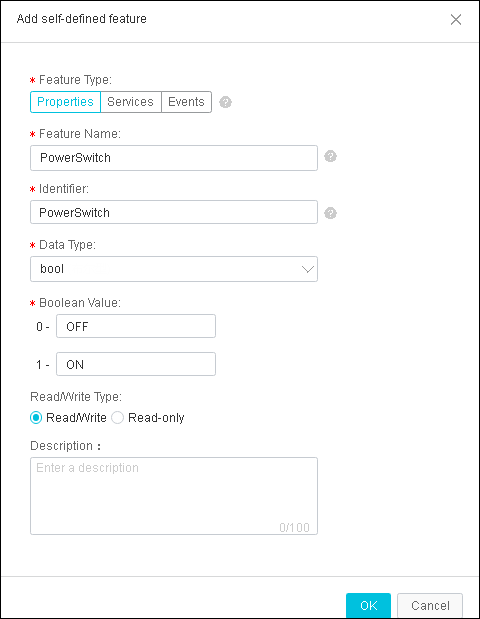This screenshot has height=619, width=480.
Task: Click inside the Description text area
Action: pos(174,496)
